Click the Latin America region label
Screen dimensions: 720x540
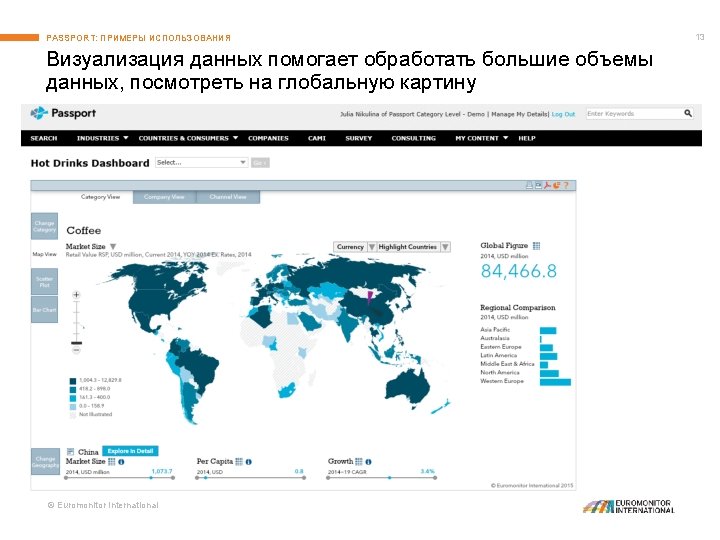tap(499, 355)
